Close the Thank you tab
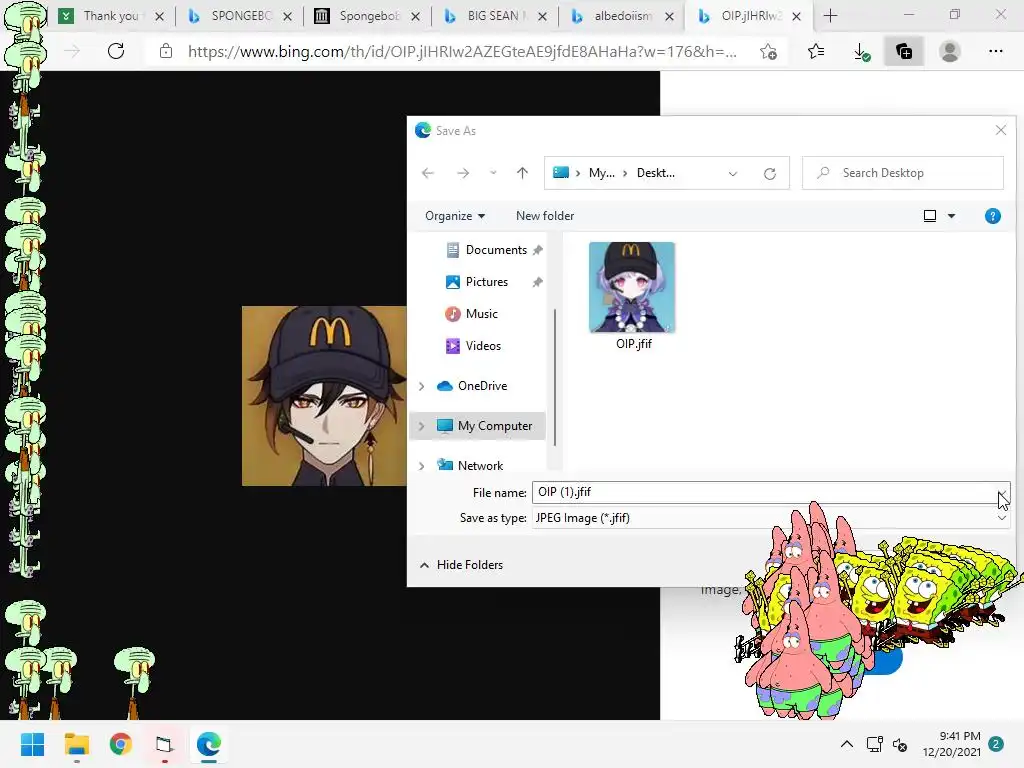Viewport: 1024px width, 768px height. click(159, 16)
